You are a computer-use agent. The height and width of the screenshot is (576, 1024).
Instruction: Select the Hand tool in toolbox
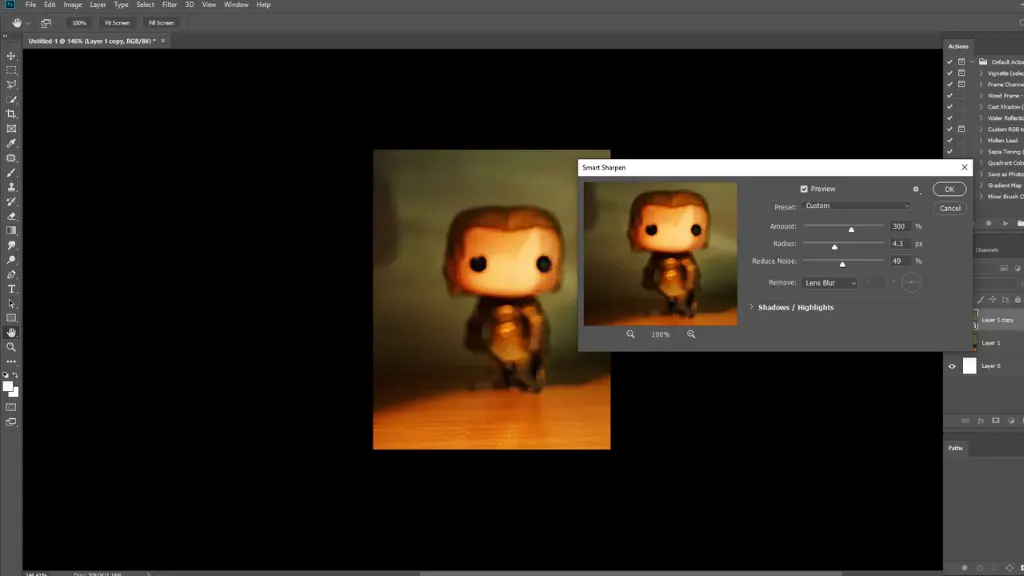(x=11, y=332)
